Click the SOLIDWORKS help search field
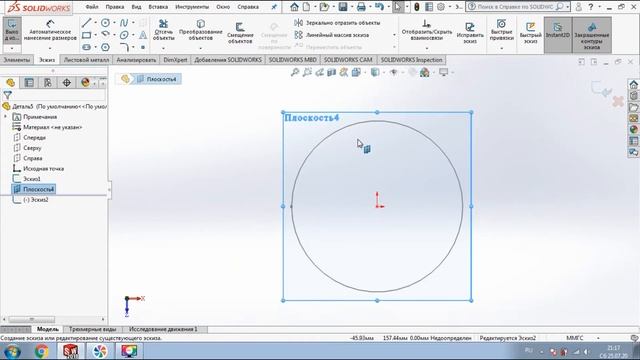 [516, 7]
